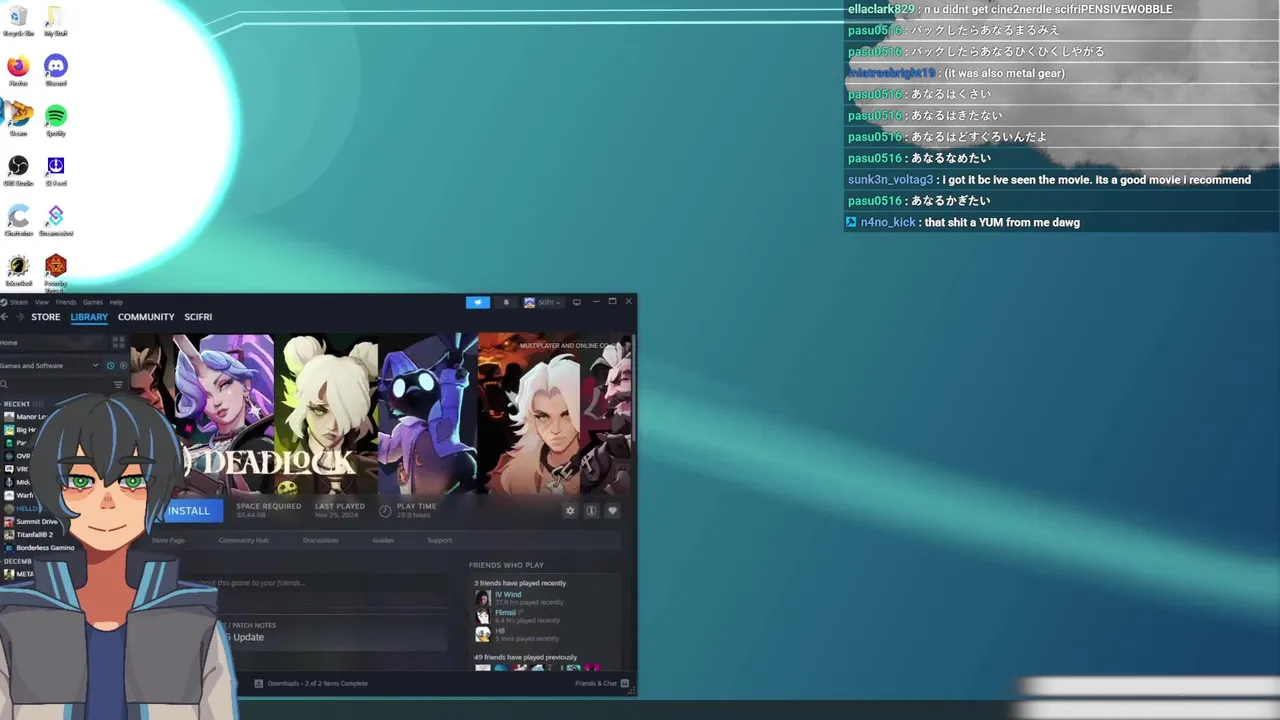The height and width of the screenshot is (720, 1280).
Task: Open library advanced filter options icon
Action: click(119, 384)
